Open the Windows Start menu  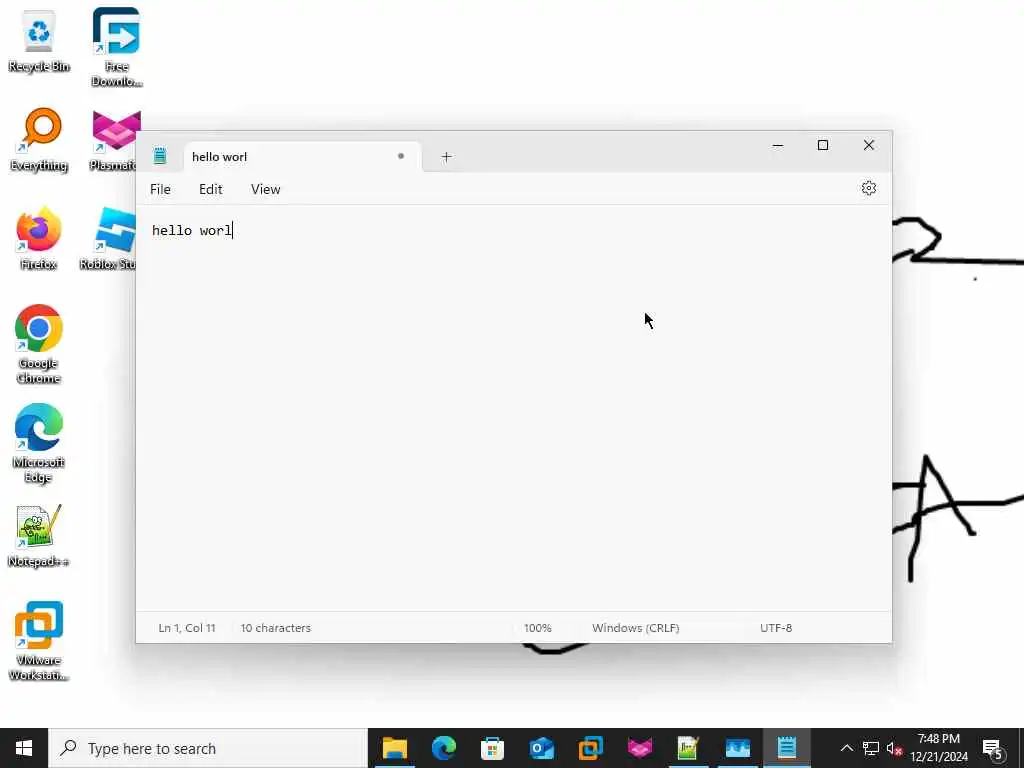coord(24,748)
